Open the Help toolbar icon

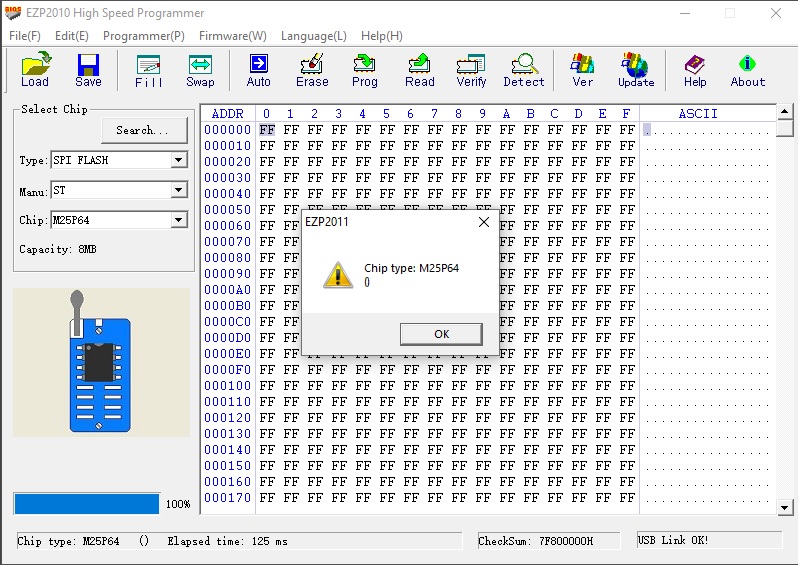click(x=695, y=70)
